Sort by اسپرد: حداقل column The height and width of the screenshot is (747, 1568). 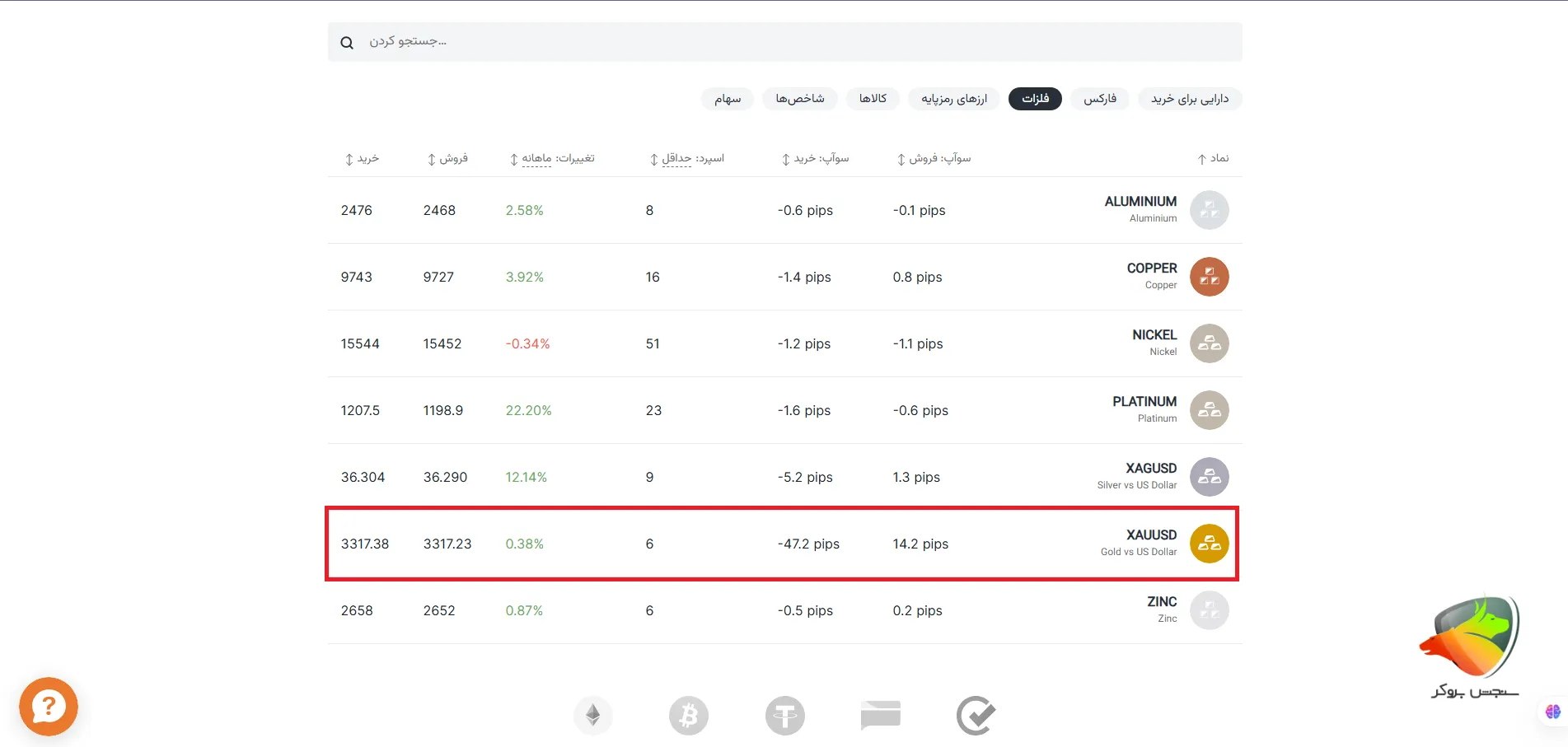pyautogui.click(x=686, y=158)
